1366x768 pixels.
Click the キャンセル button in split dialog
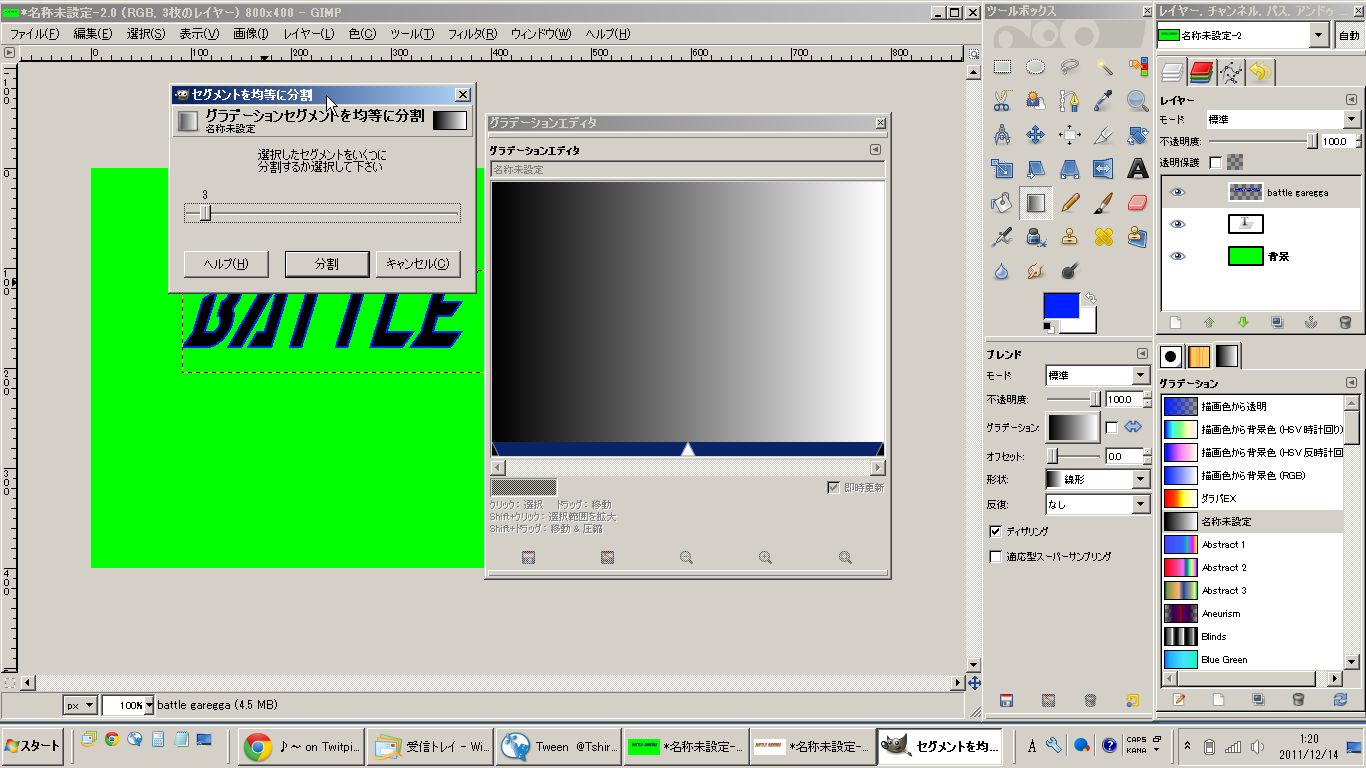pos(418,264)
